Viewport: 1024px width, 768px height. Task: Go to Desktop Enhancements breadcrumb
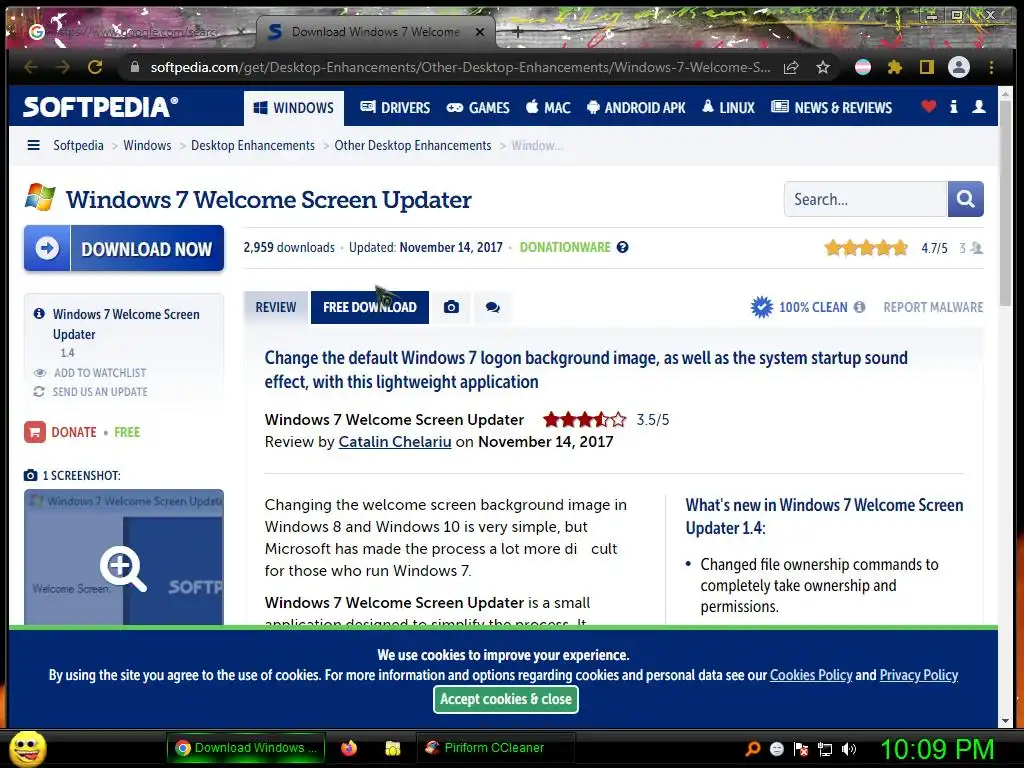coord(253,146)
